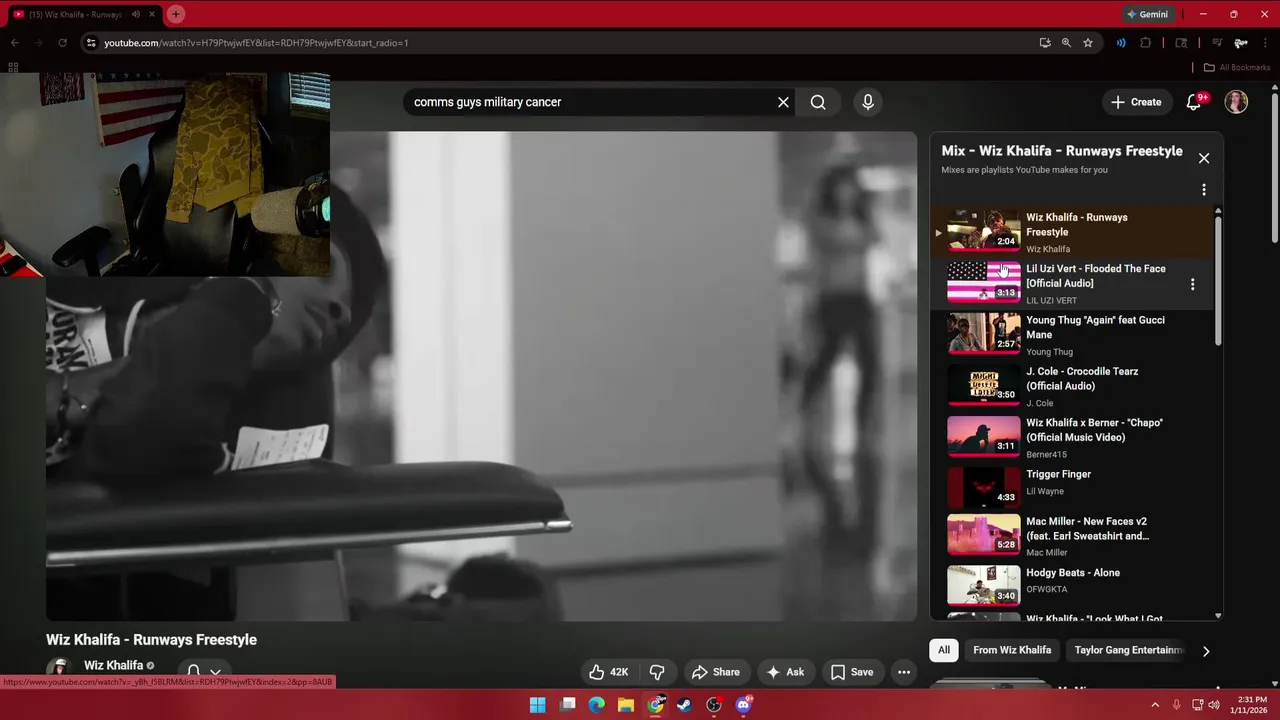Open options for Lil Uzi Vert track
Viewport: 1280px width, 720px height.
tap(1192, 284)
